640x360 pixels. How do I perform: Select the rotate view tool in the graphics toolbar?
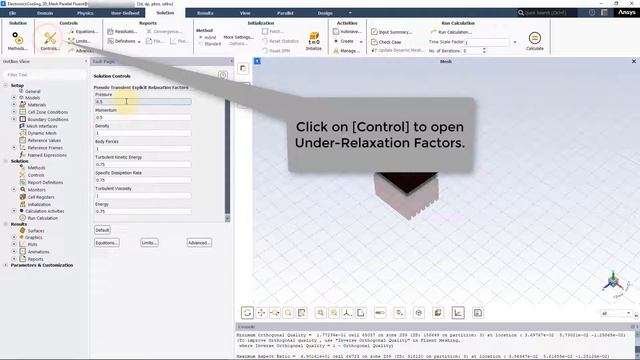(x=247, y=313)
